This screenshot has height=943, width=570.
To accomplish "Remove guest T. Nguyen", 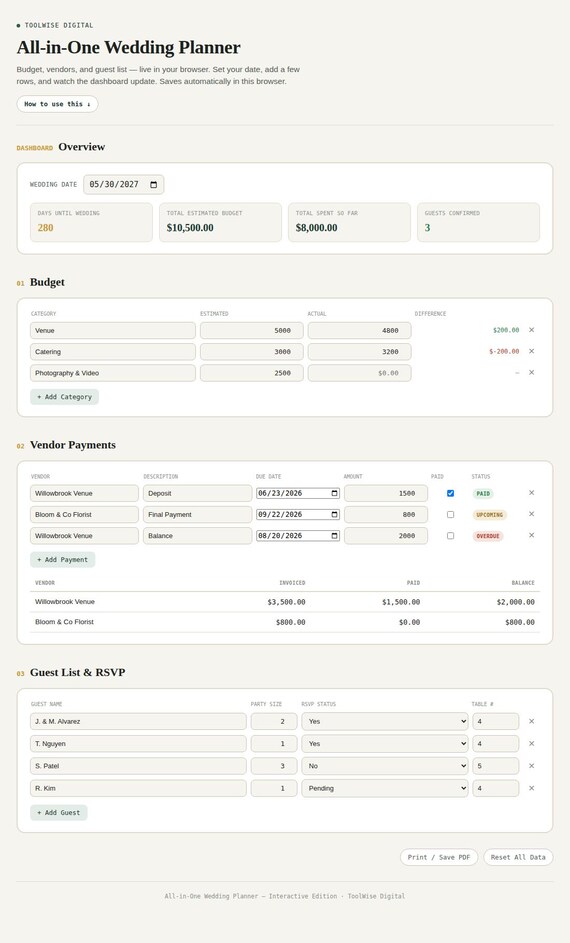I will (x=532, y=743).
